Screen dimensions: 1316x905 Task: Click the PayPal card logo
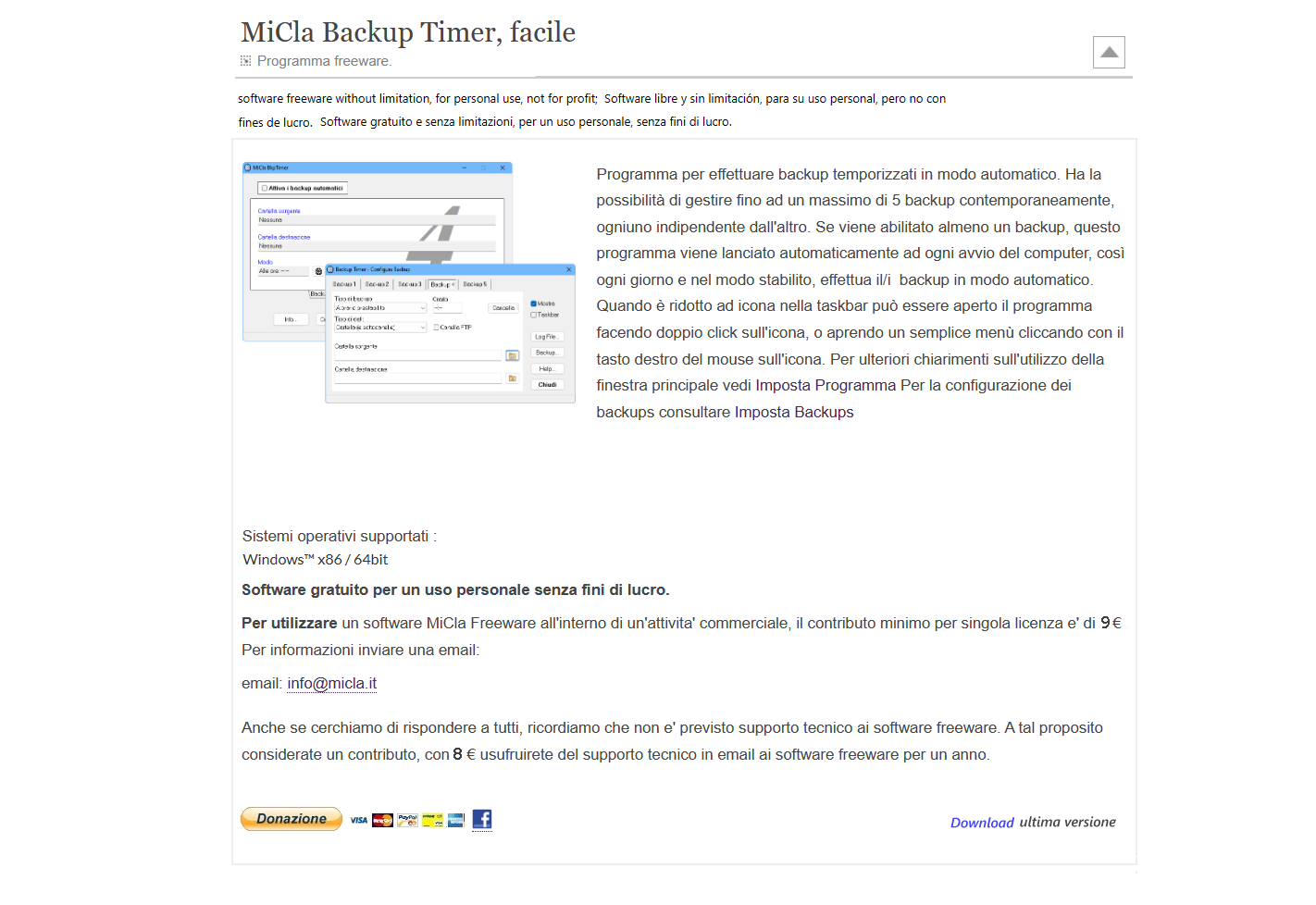[x=407, y=820]
